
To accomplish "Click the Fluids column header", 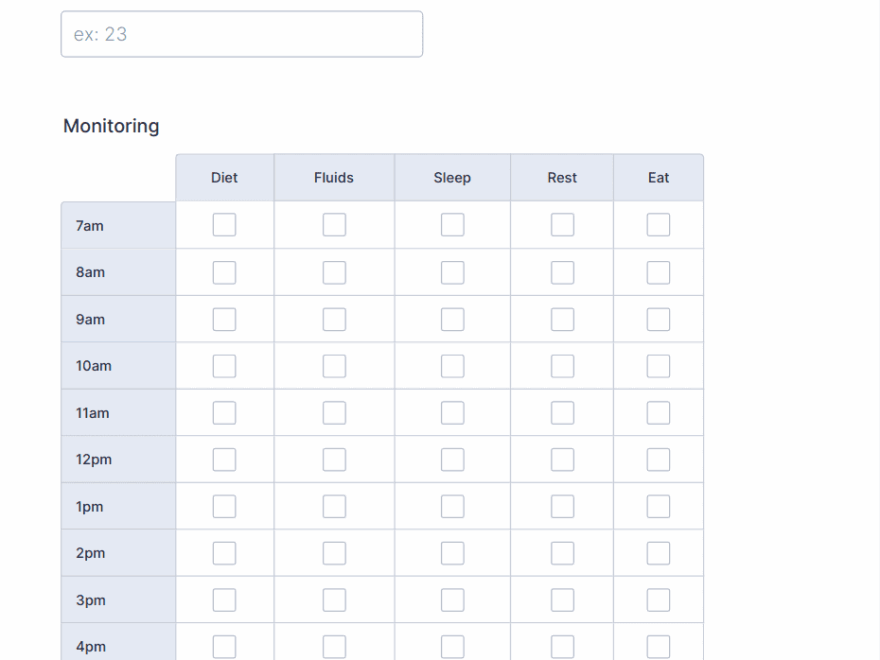I will click(334, 178).
